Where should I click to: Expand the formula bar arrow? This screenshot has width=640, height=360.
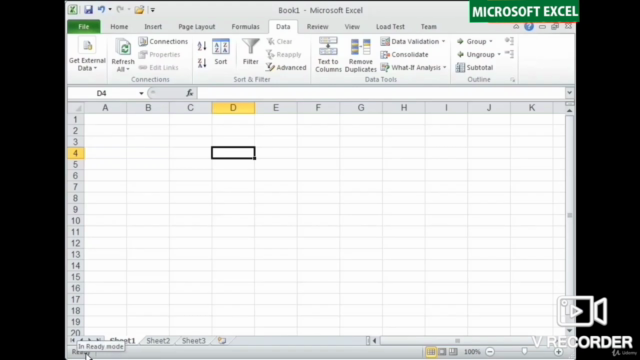569,93
